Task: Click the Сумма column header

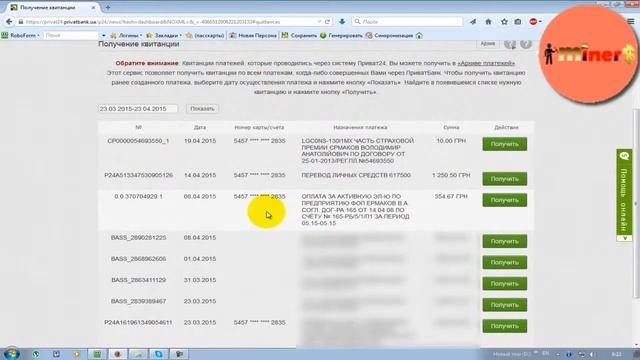Action: point(451,127)
